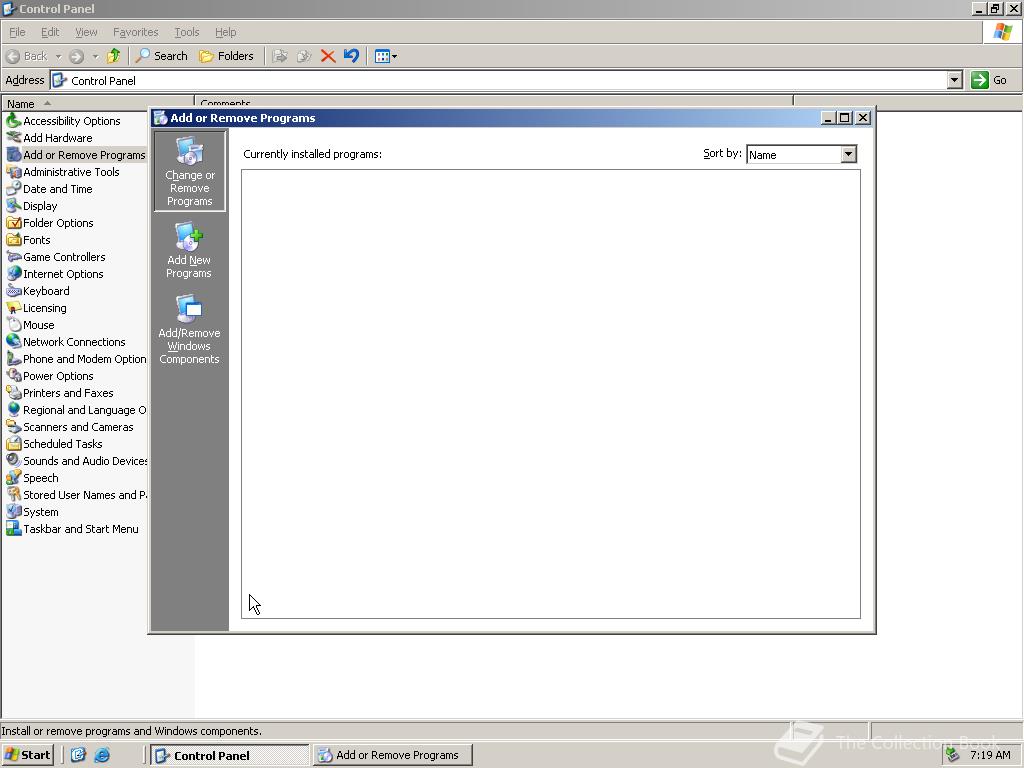Open Folder Options item
This screenshot has height=768, width=1024.
50,223
